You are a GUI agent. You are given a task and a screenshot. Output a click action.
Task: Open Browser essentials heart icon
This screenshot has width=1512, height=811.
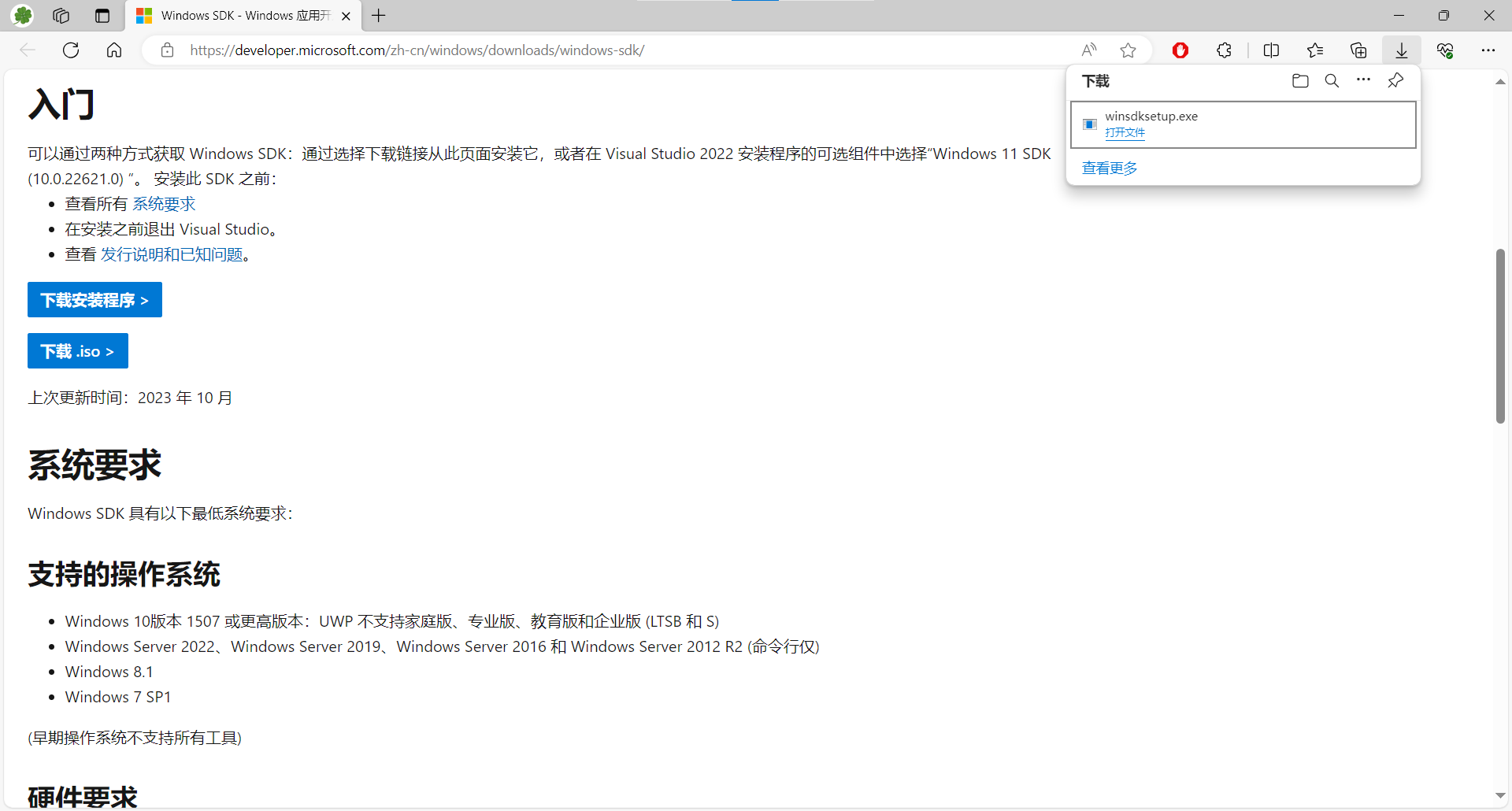point(1445,50)
